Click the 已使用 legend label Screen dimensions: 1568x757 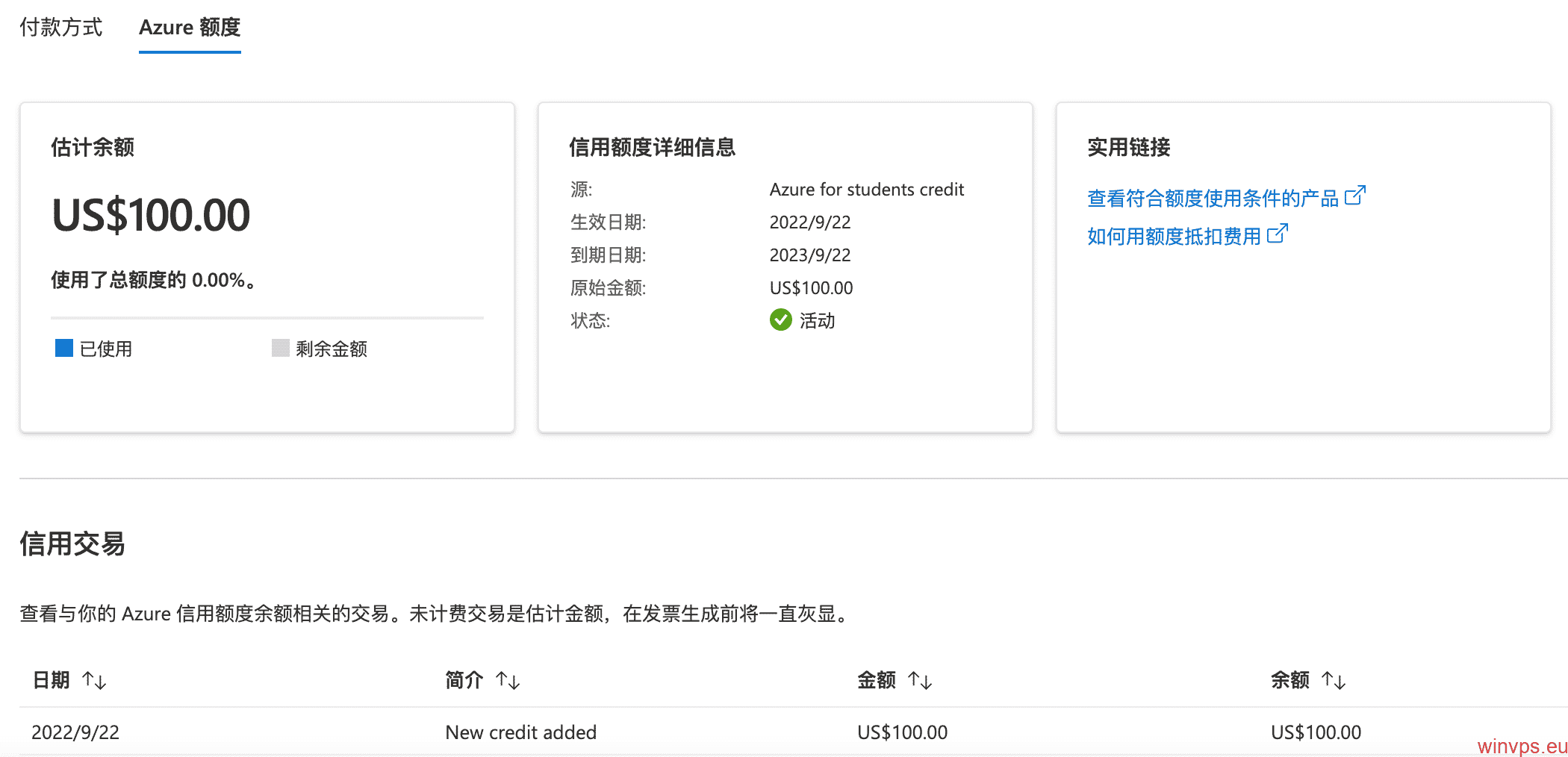pos(106,349)
